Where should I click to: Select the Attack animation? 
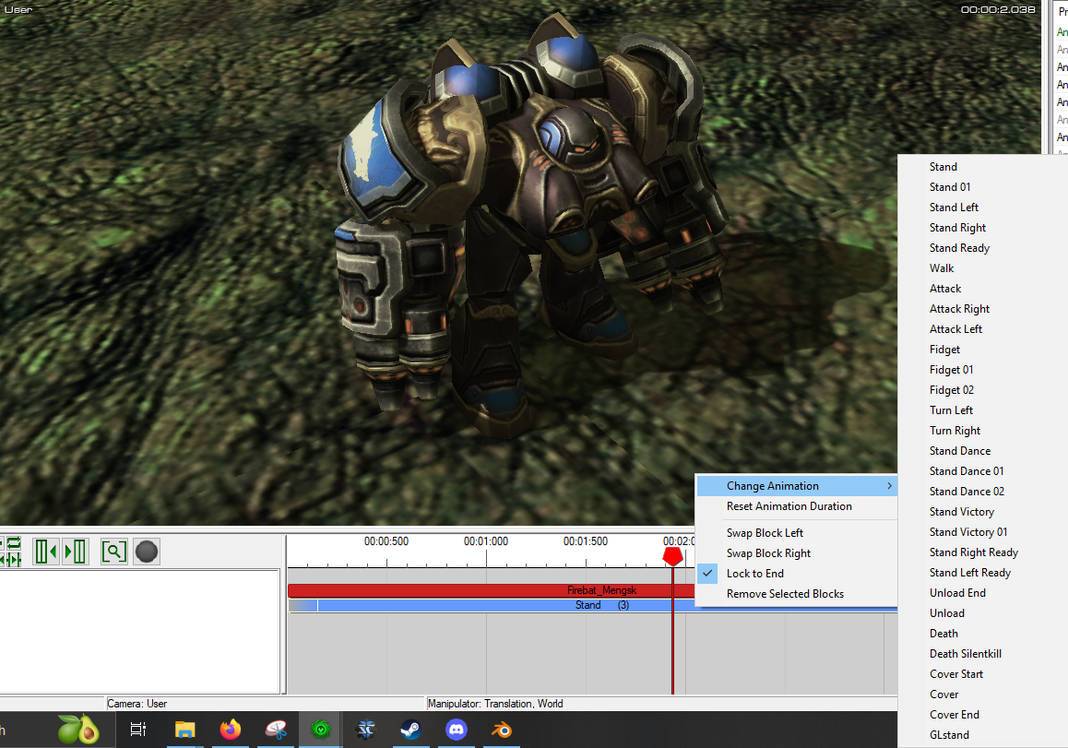tap(945, 289)
